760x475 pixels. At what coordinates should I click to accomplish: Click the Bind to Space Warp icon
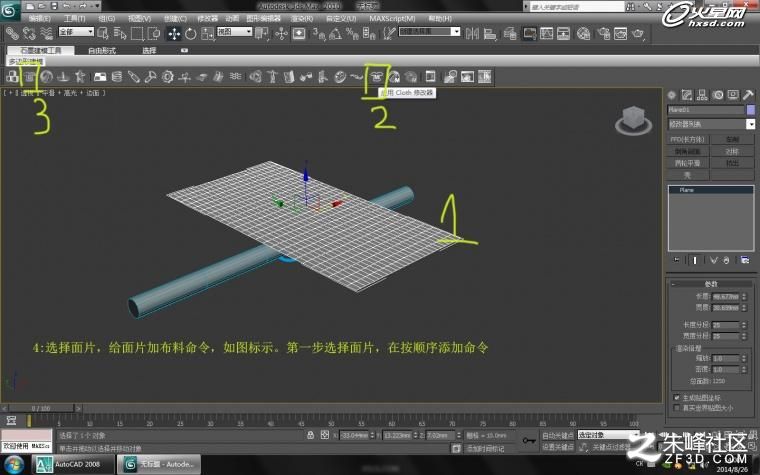(x=46, y=33)
